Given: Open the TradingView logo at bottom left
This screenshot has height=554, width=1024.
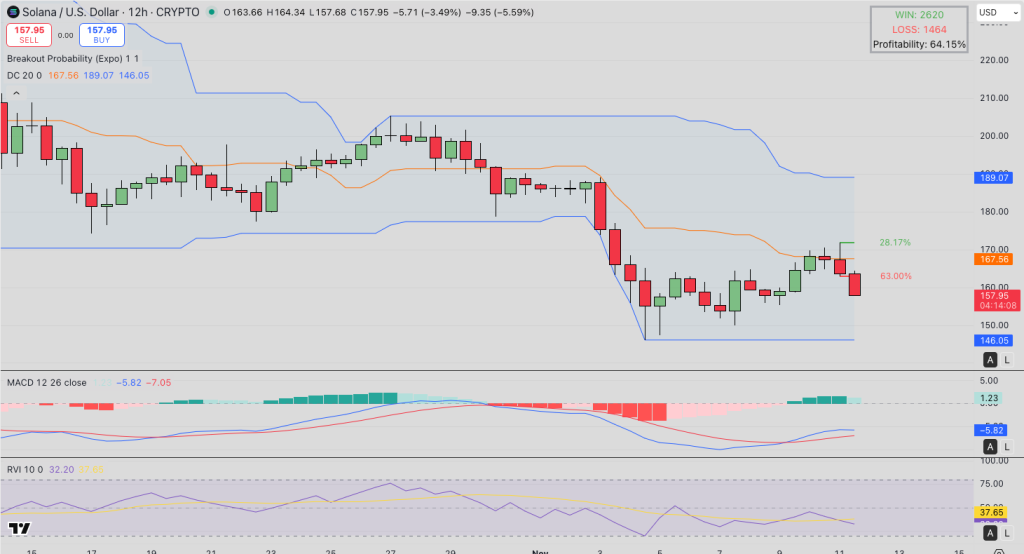Looking at the screenshot, I should (x=20, y=529).
